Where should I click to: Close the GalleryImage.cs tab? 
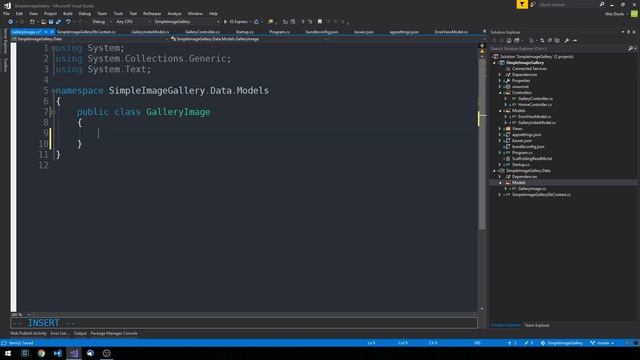click(52, 32)
